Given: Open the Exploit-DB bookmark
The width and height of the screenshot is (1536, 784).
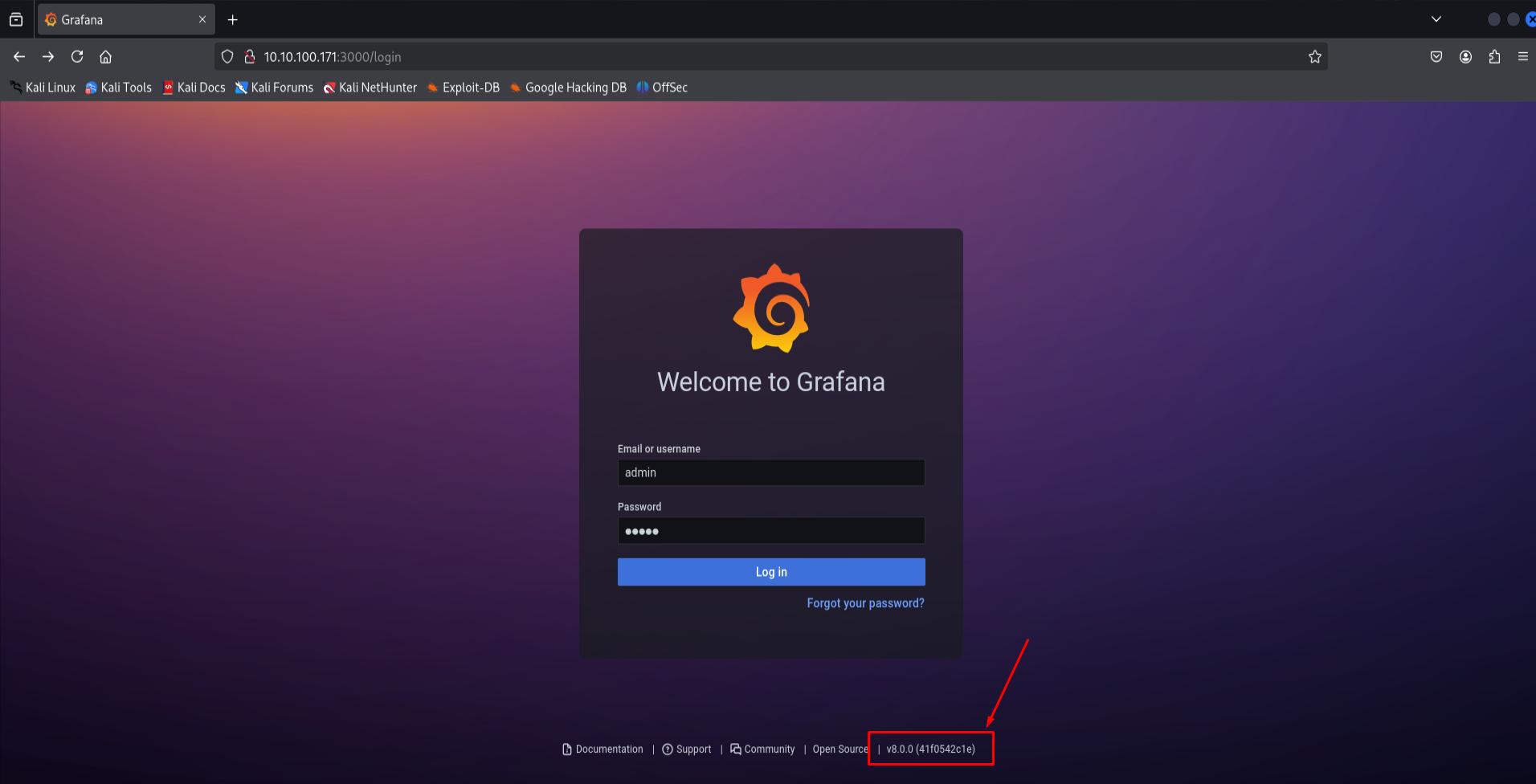Looking at the screenshot, I should [x=463, y=88].
